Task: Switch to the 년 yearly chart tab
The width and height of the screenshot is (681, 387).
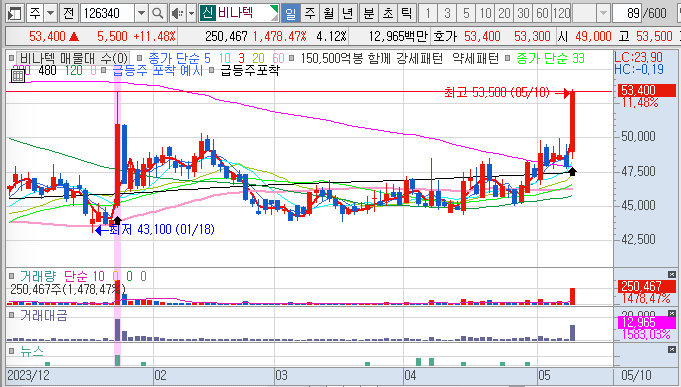Action: (x=348, y=13)
